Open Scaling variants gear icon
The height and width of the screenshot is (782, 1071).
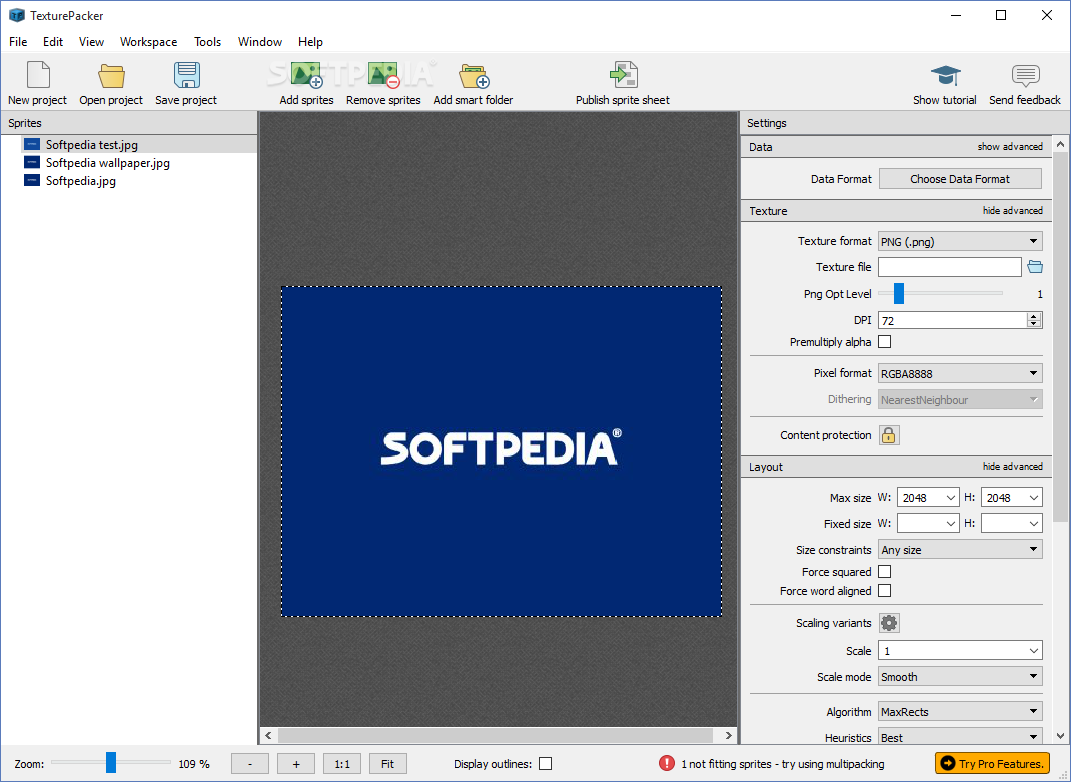tap(889, 623)
